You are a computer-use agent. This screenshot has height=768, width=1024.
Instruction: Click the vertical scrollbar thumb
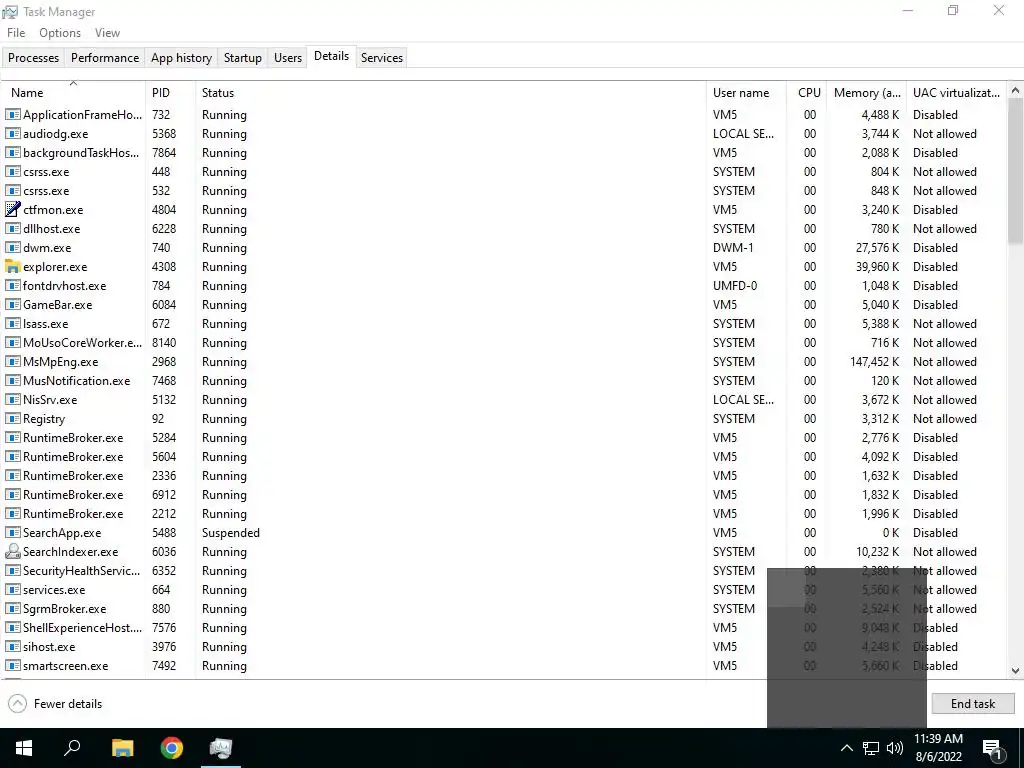(x=1016, y=171)
